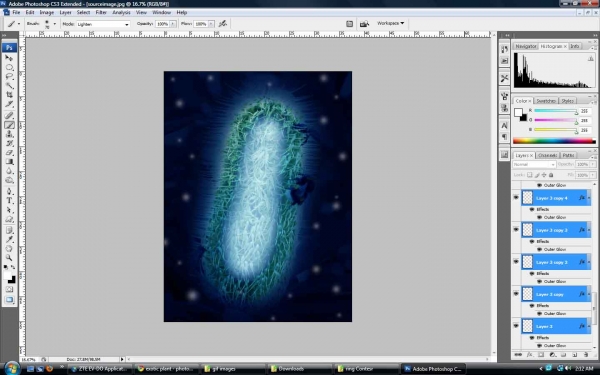Viewport: 600px width, 375px height.
Task: Collapse effects of Layer 3 copy 4
Action: (x=589, y=198)
